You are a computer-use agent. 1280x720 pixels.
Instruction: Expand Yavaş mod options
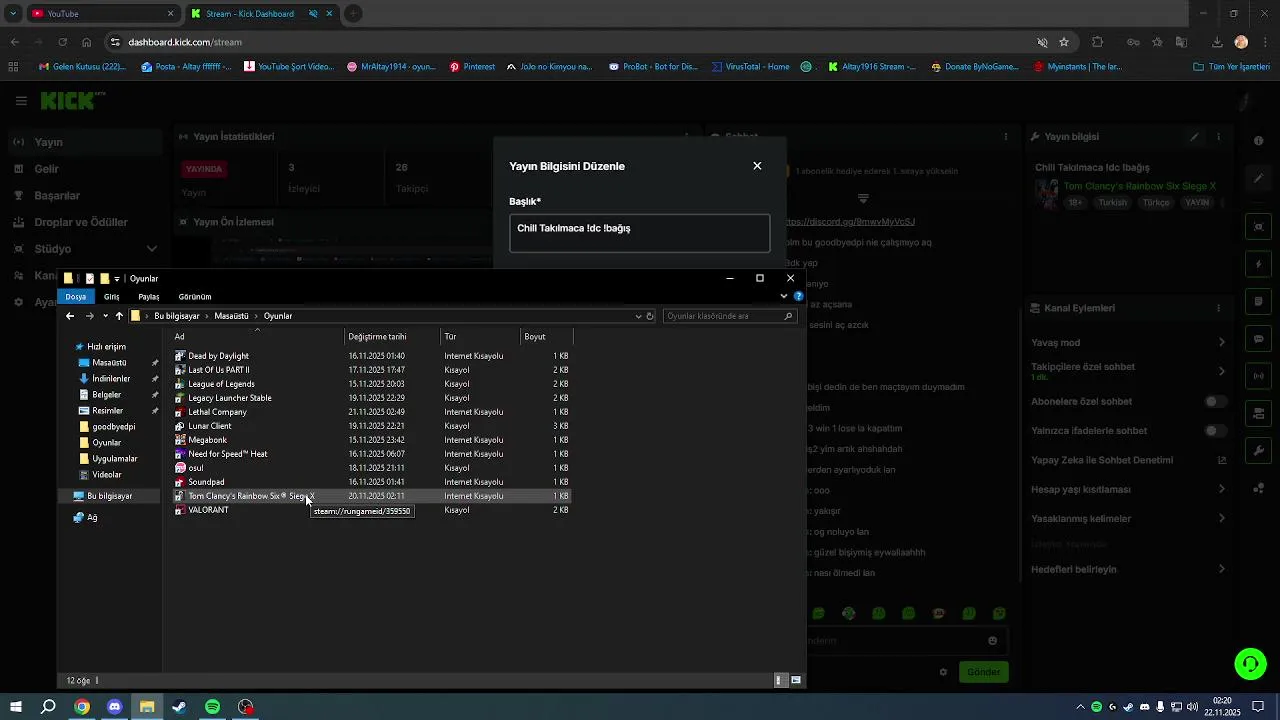click(1221, 343)
